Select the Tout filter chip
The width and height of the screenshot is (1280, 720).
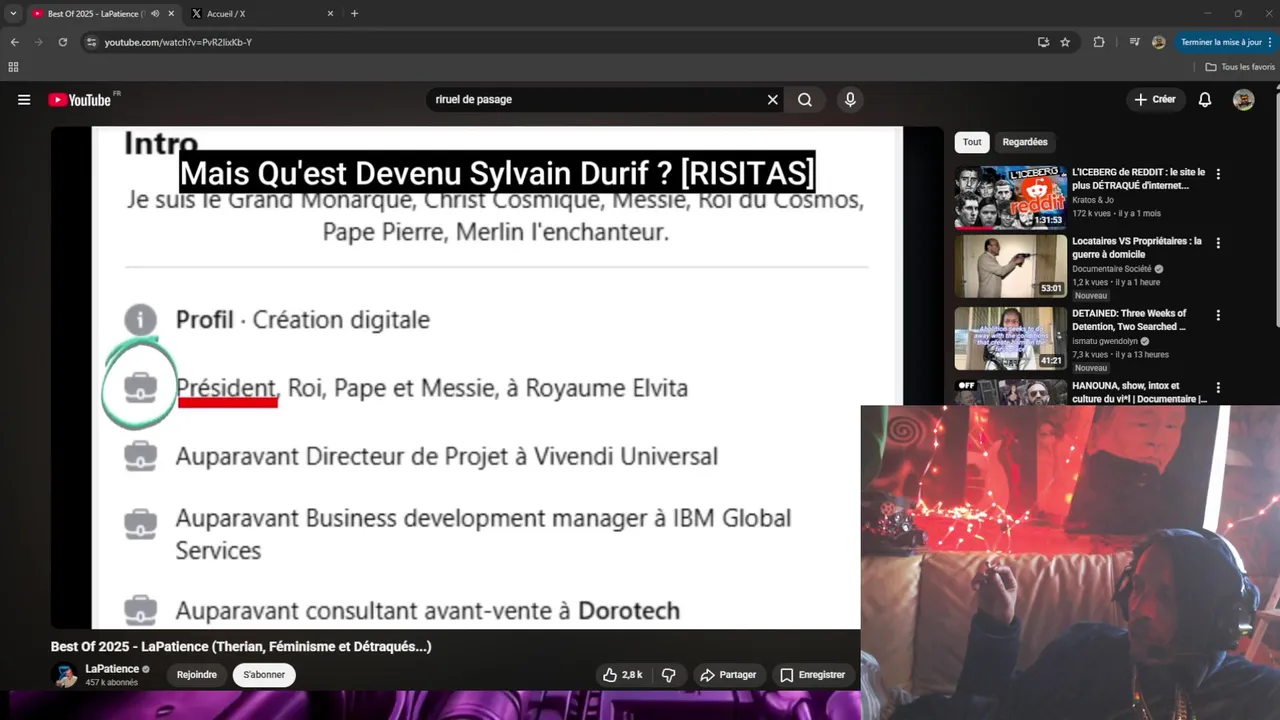pyautogui.click(x=972, y=142)
